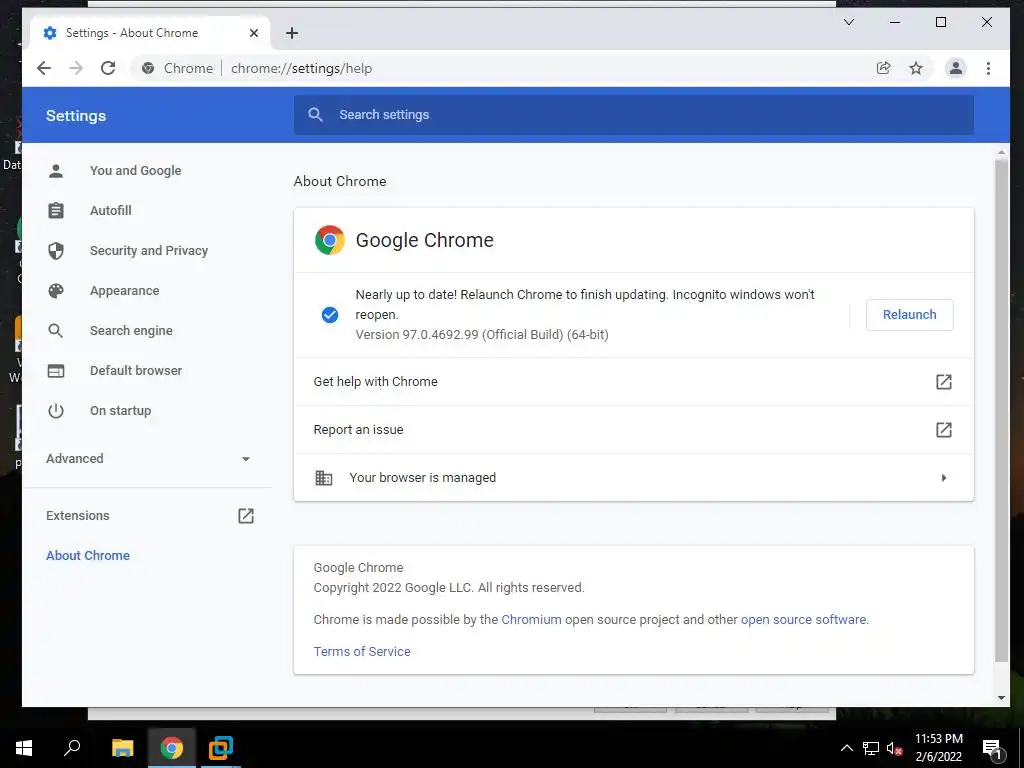Expand the Advanced section
This screenshot has width=1024, height=768.
pyautogui.click(x=148, y=458)
